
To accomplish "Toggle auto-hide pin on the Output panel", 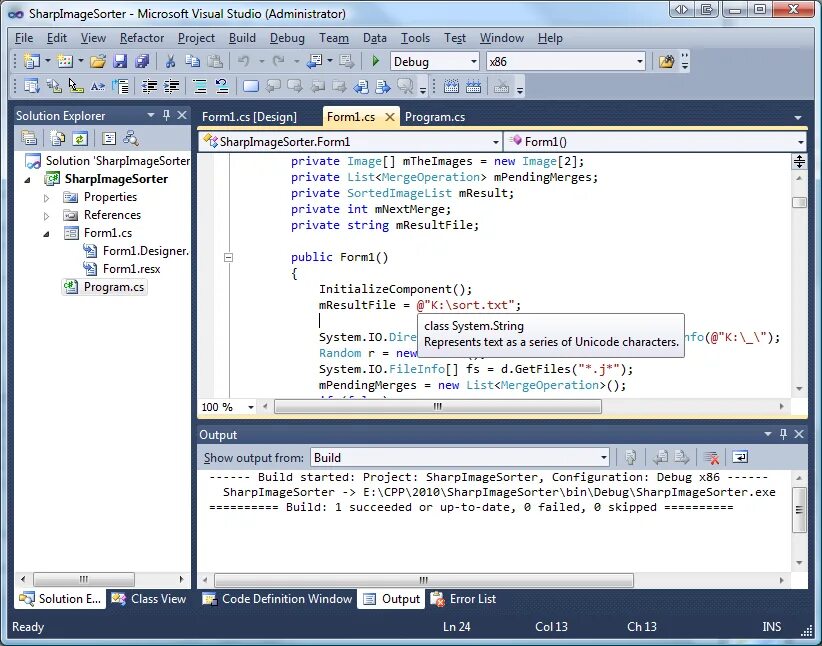I will 783,434.
